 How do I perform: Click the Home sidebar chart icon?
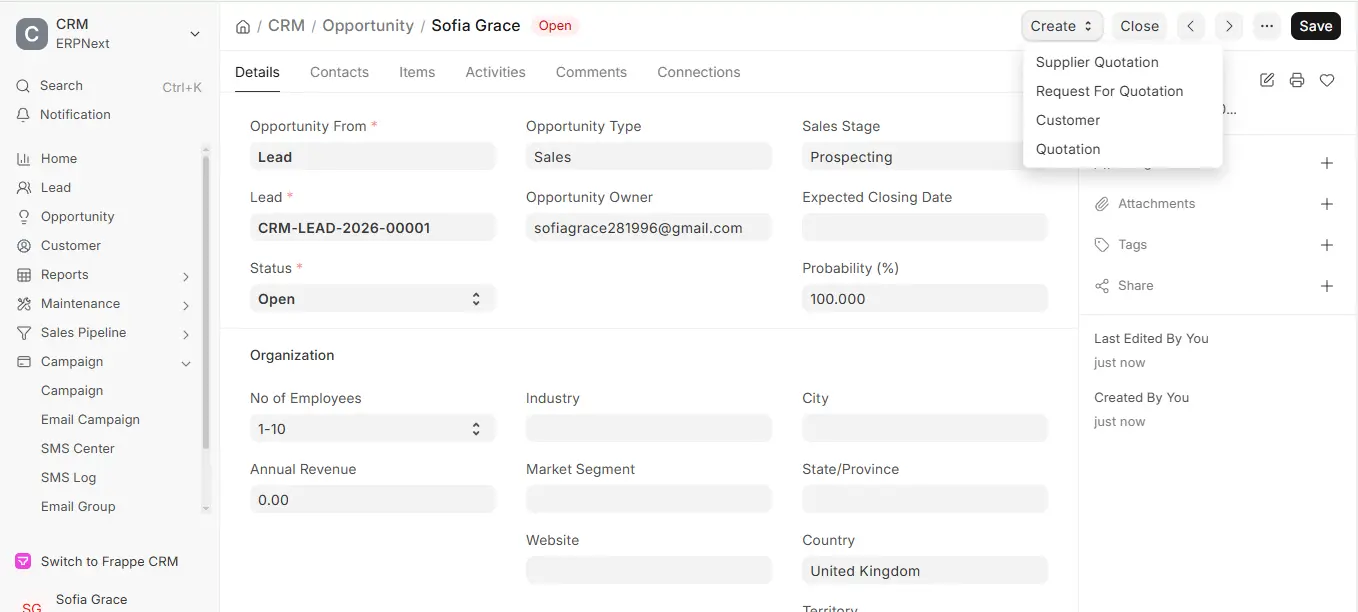(24, 159)
